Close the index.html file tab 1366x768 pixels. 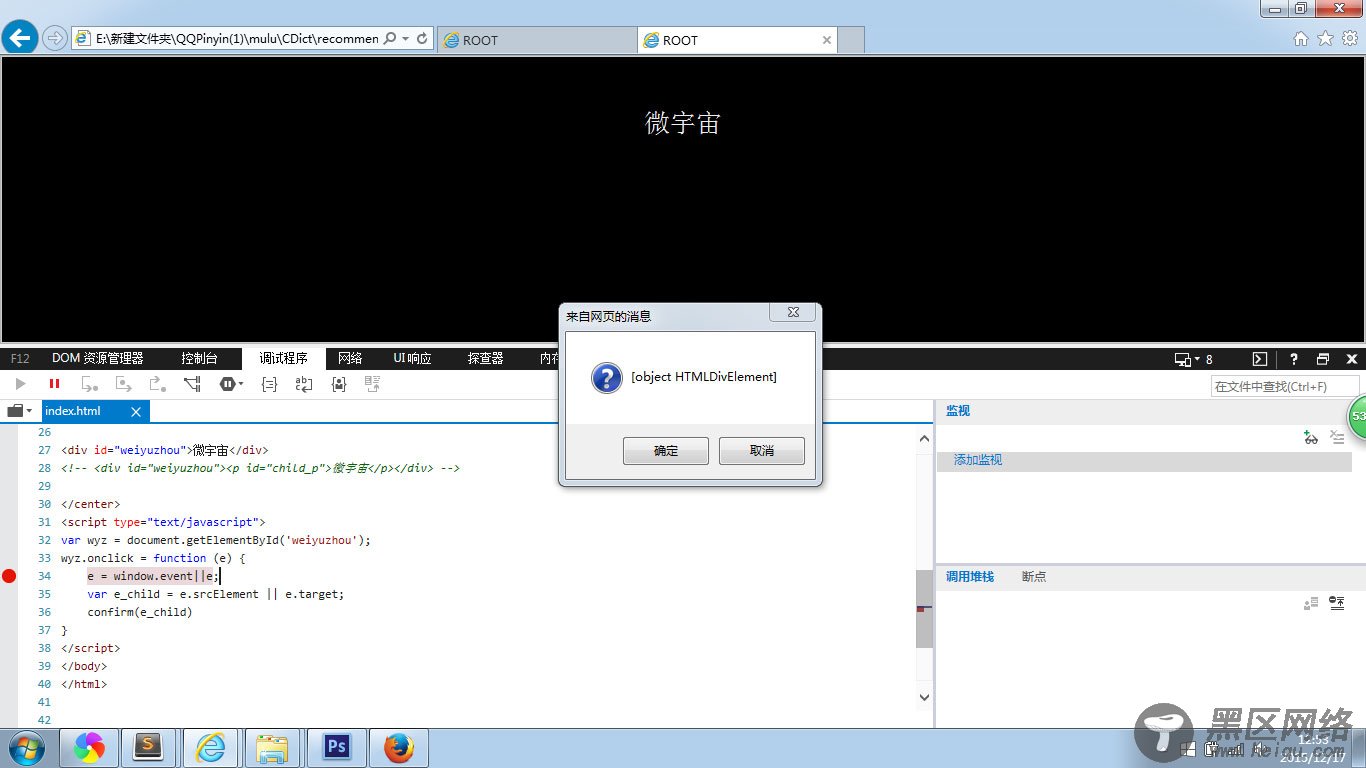[x=136, y=411]
